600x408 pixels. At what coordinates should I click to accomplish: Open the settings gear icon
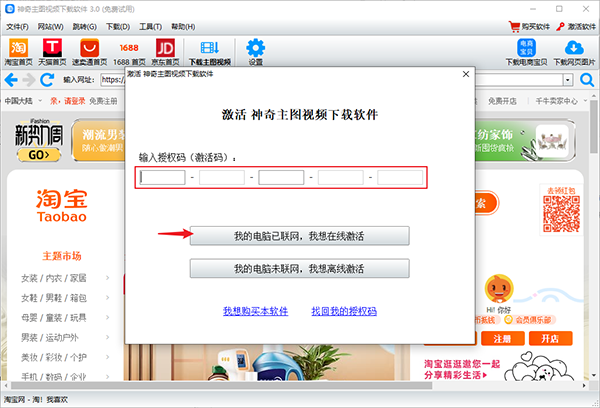[255, 48]
